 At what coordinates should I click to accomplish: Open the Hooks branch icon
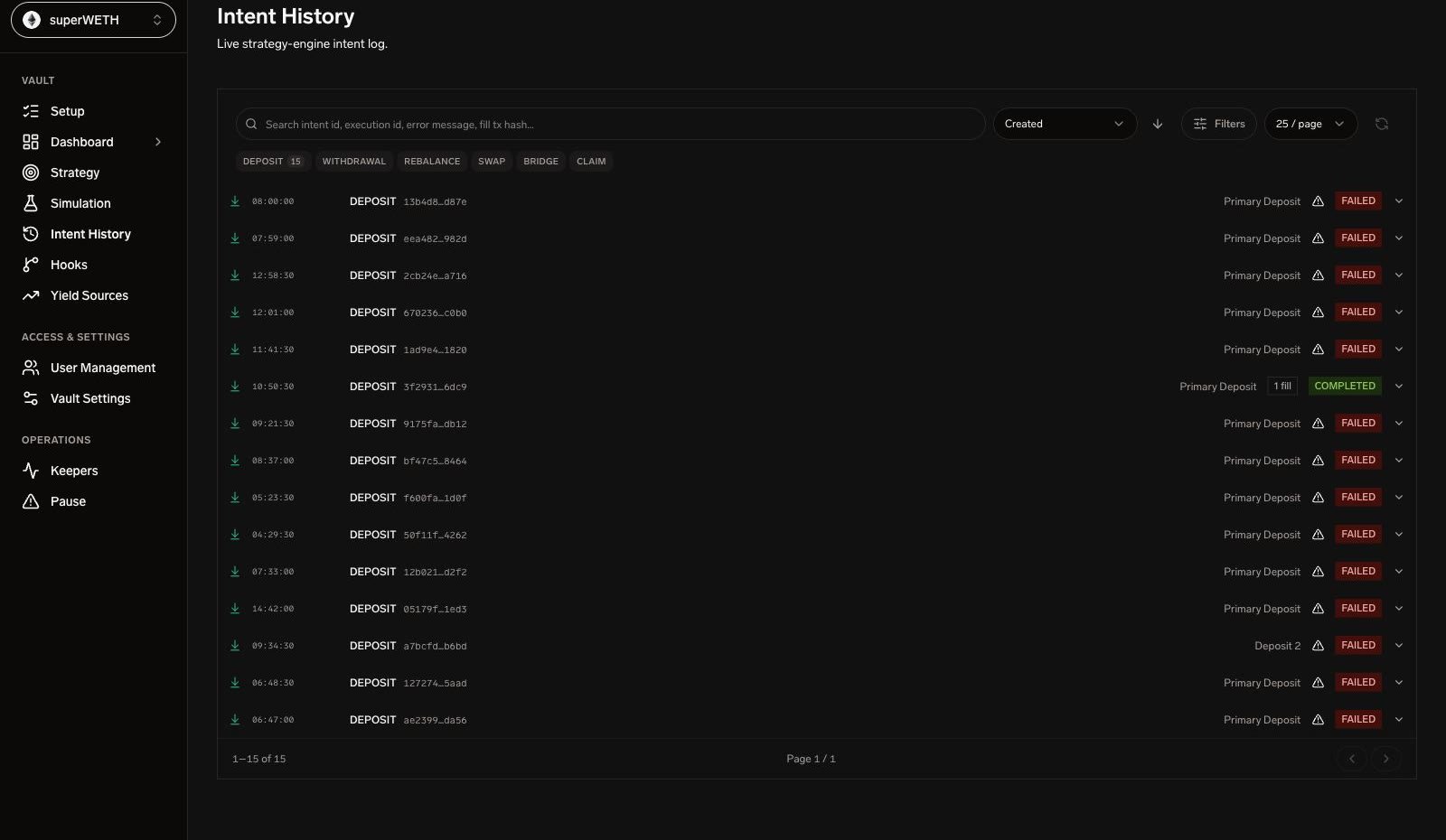click(31, 265)
